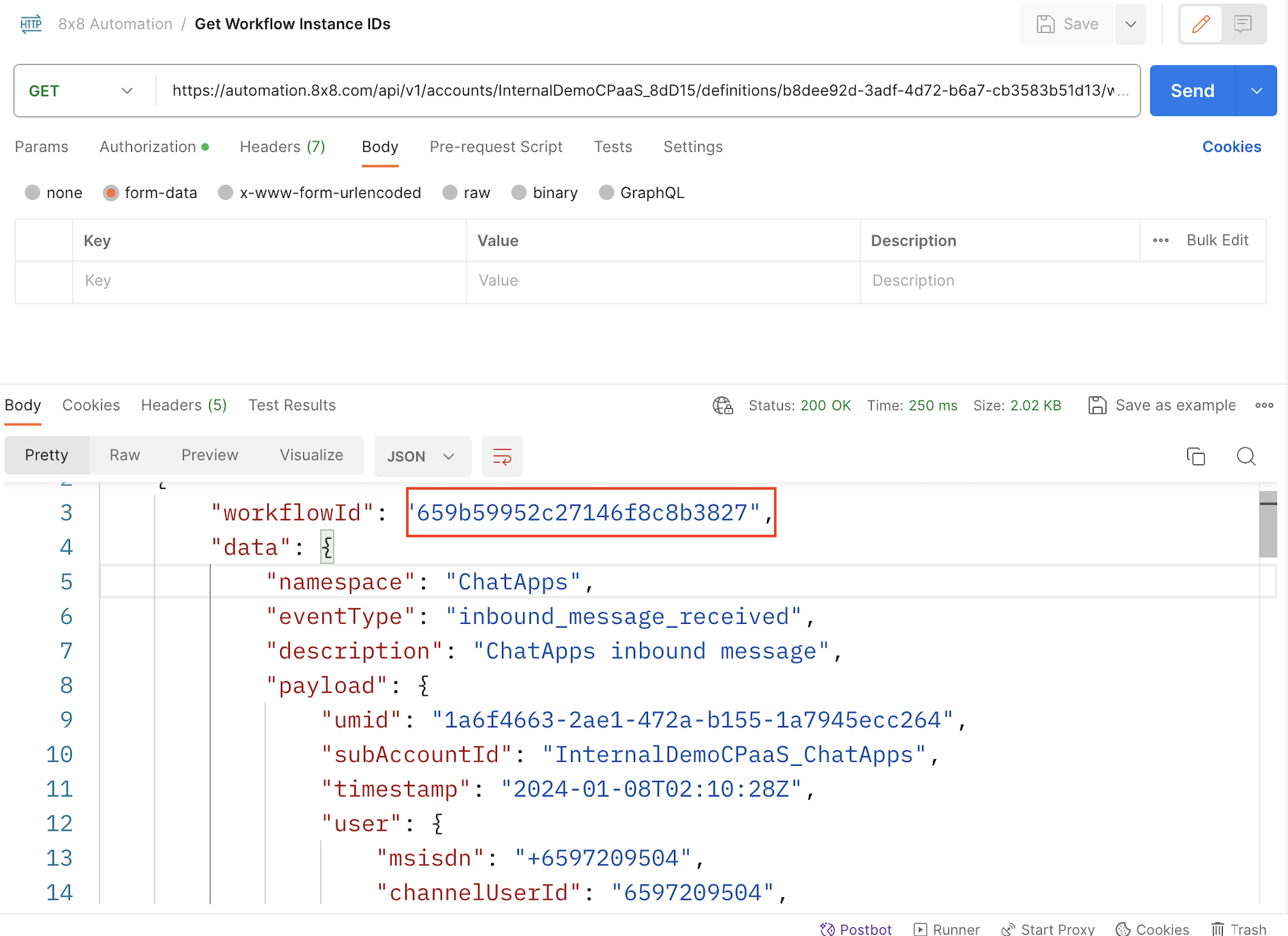Copy the response body with copy icon
Screen dimensions: 1288x936
pos(1196,456)
